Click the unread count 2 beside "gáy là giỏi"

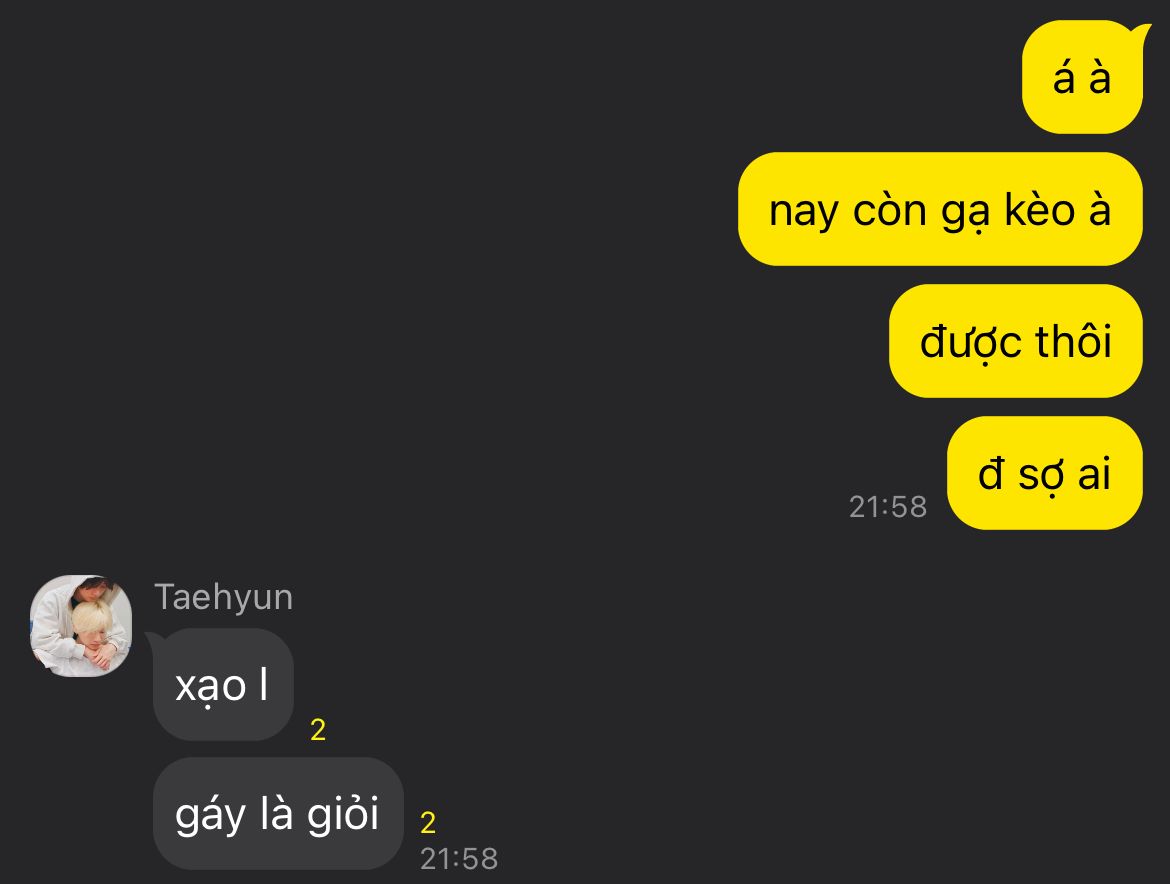click(428, 823)
